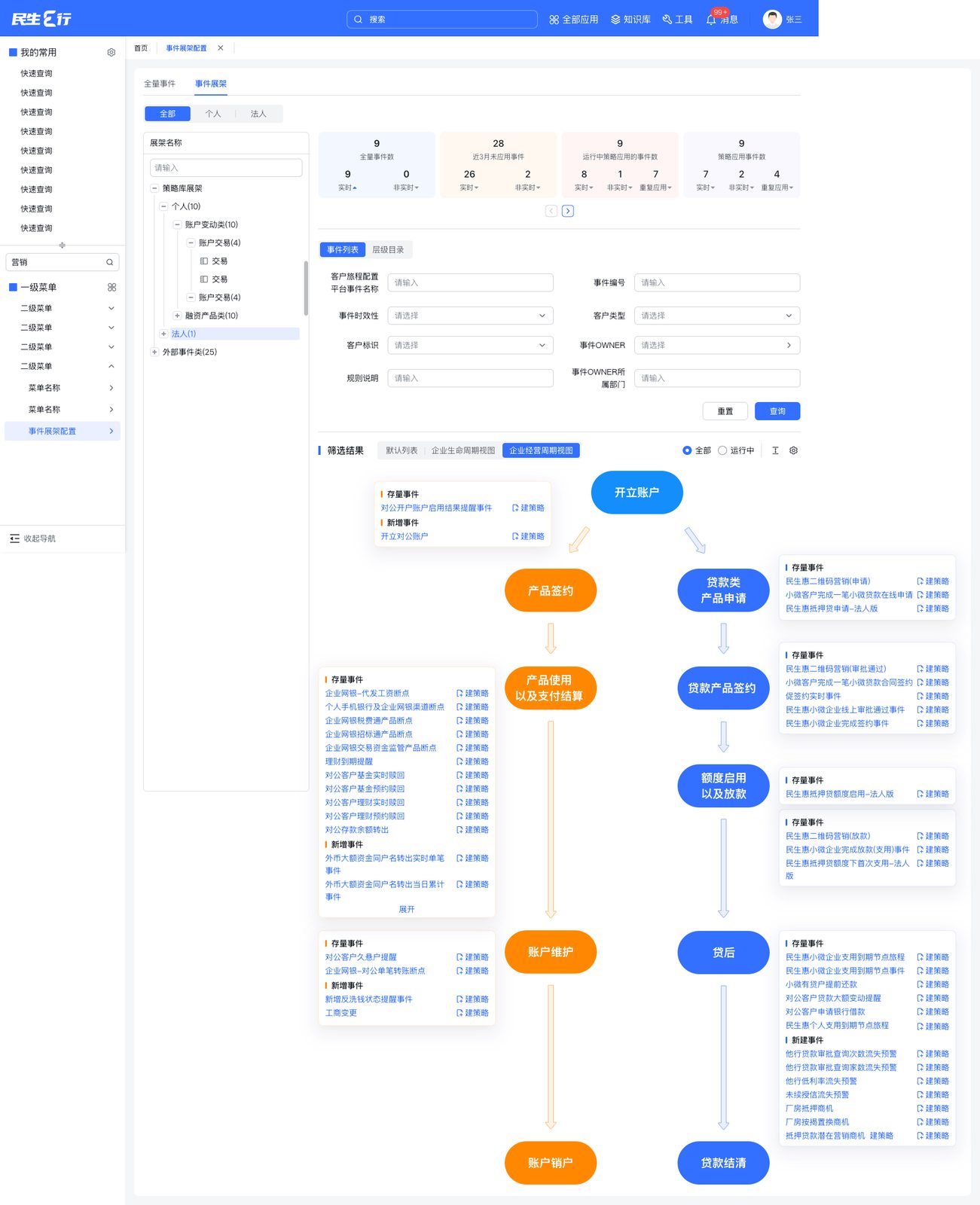
Task: Click 建策略 icon for 开立对公账户
Action: (x=515, y=536)
